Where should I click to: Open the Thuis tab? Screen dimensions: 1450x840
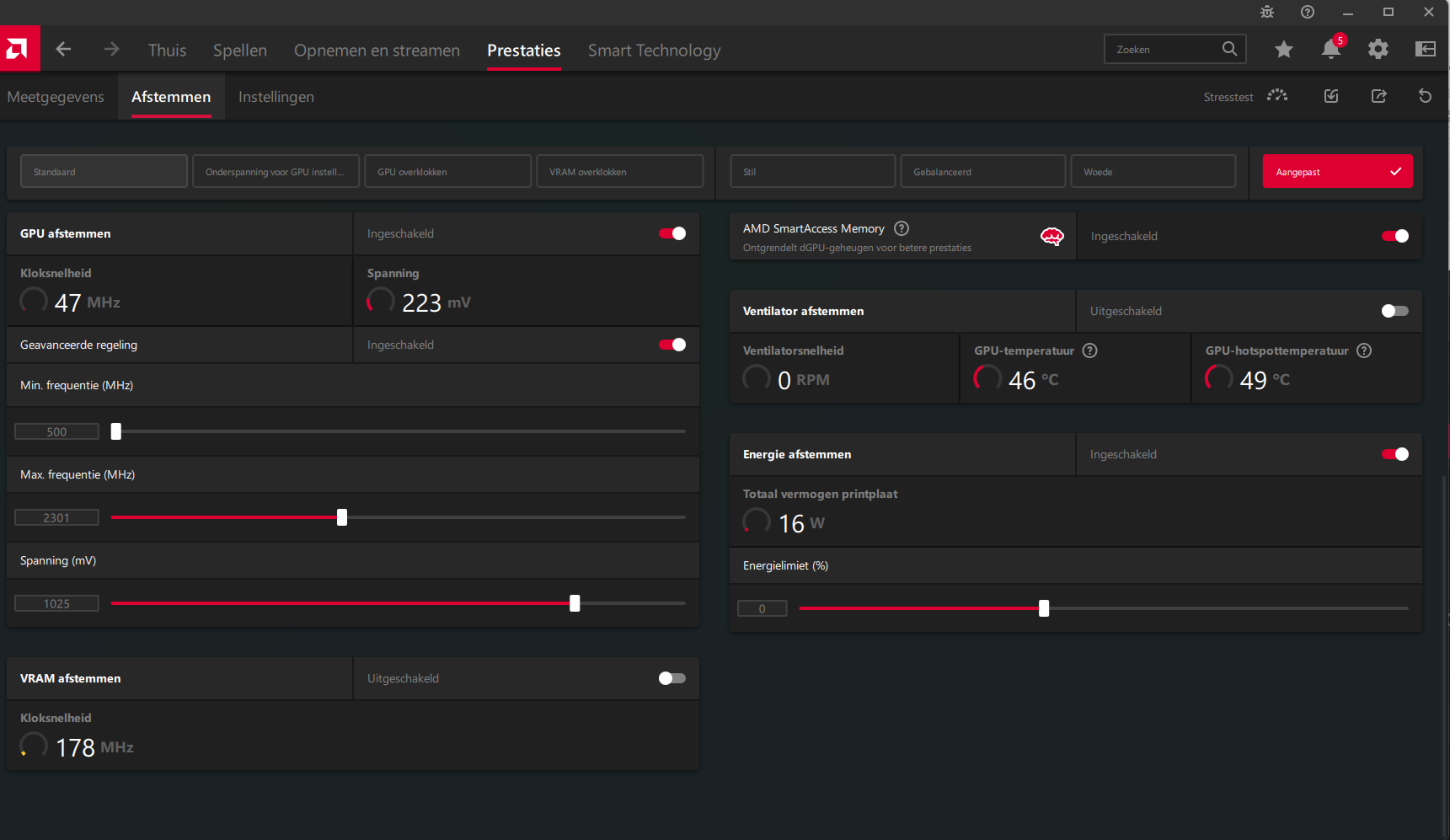pos(168,50)
